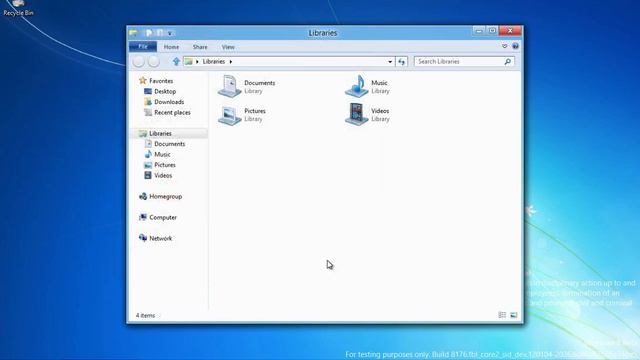Select the Pictures library icon
Image resolution: width=640 pixels, height=360 pixels.
click(x=230, y=114)
